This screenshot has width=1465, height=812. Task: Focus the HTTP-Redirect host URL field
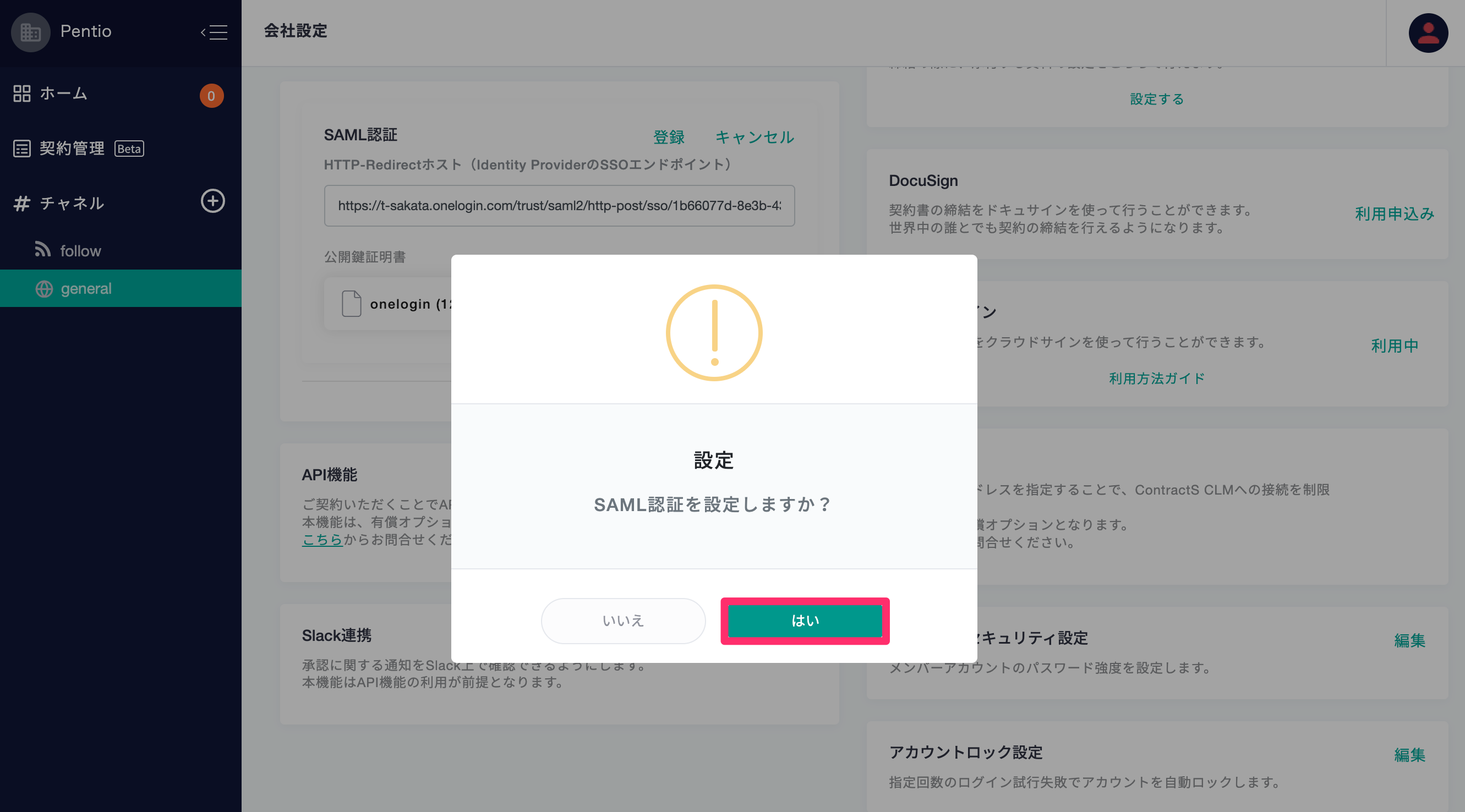tap(559, 206)
